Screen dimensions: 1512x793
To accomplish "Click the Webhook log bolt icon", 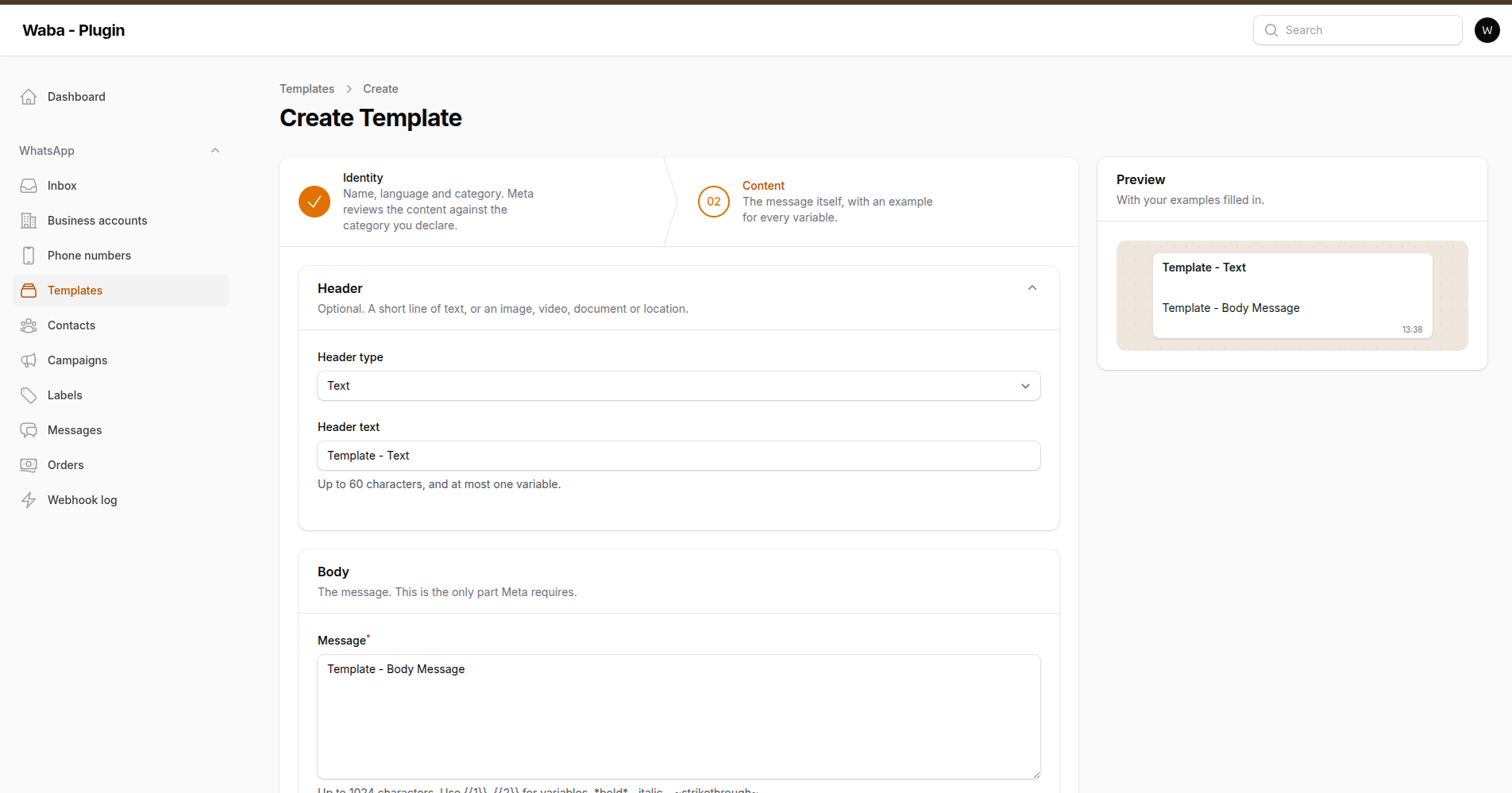I will pos(29,500).
